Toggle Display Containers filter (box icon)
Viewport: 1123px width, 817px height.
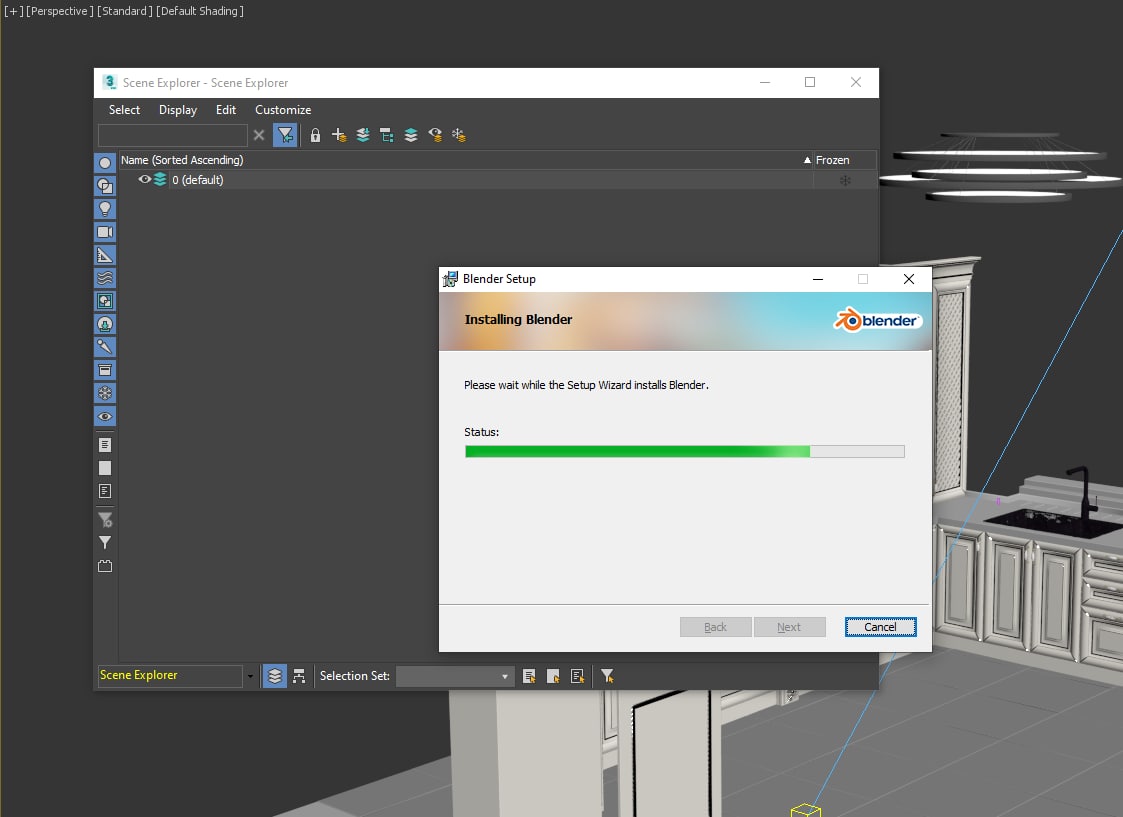tap(105, 370)
